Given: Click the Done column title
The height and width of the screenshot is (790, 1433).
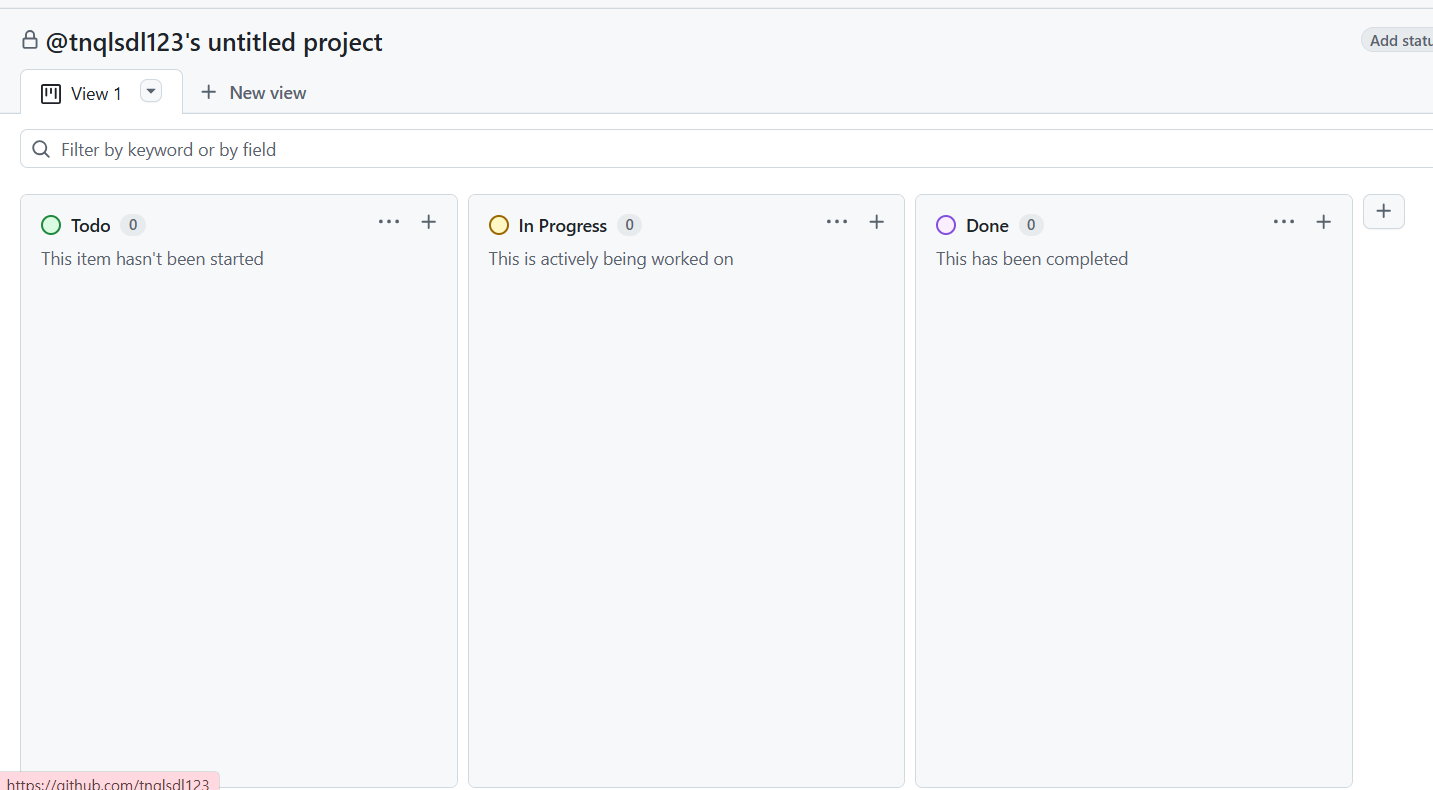Looking at the screenshot, I should pyautogui.click(x=987, y=225).
